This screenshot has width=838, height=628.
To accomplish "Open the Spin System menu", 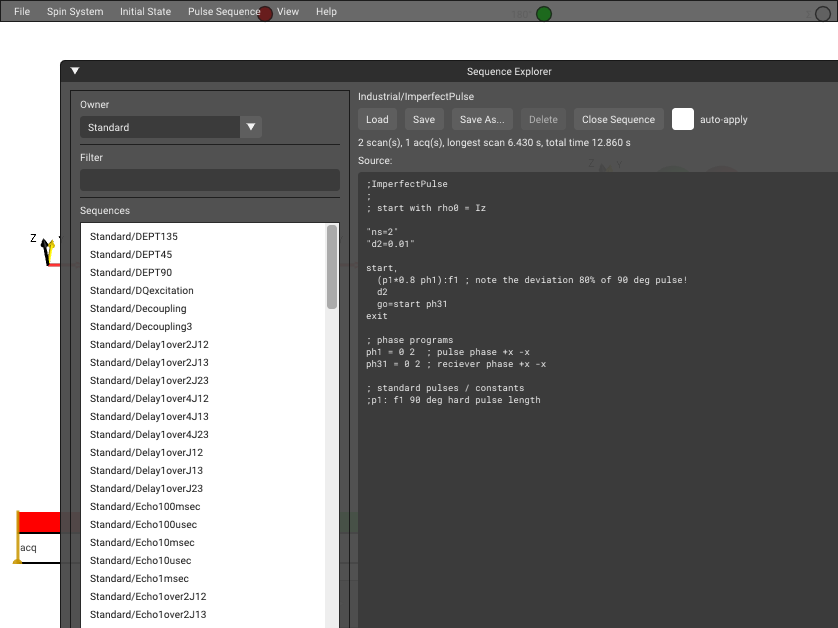I will [75, 11].
